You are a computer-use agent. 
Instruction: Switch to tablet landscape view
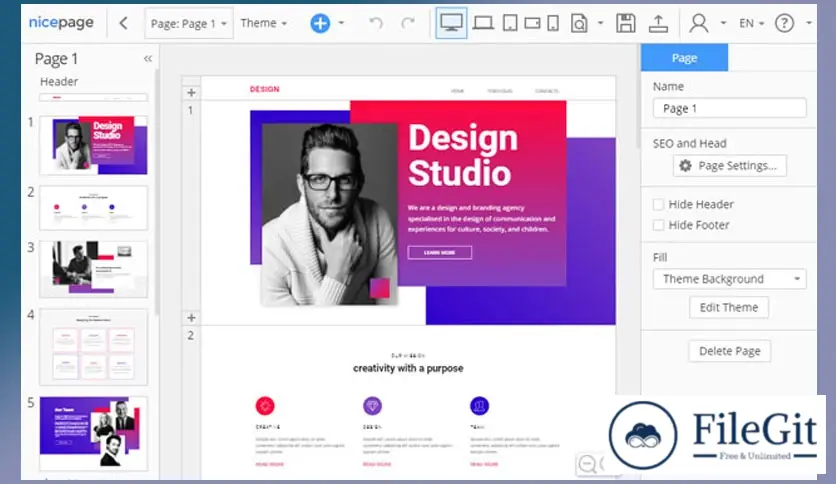532,23
